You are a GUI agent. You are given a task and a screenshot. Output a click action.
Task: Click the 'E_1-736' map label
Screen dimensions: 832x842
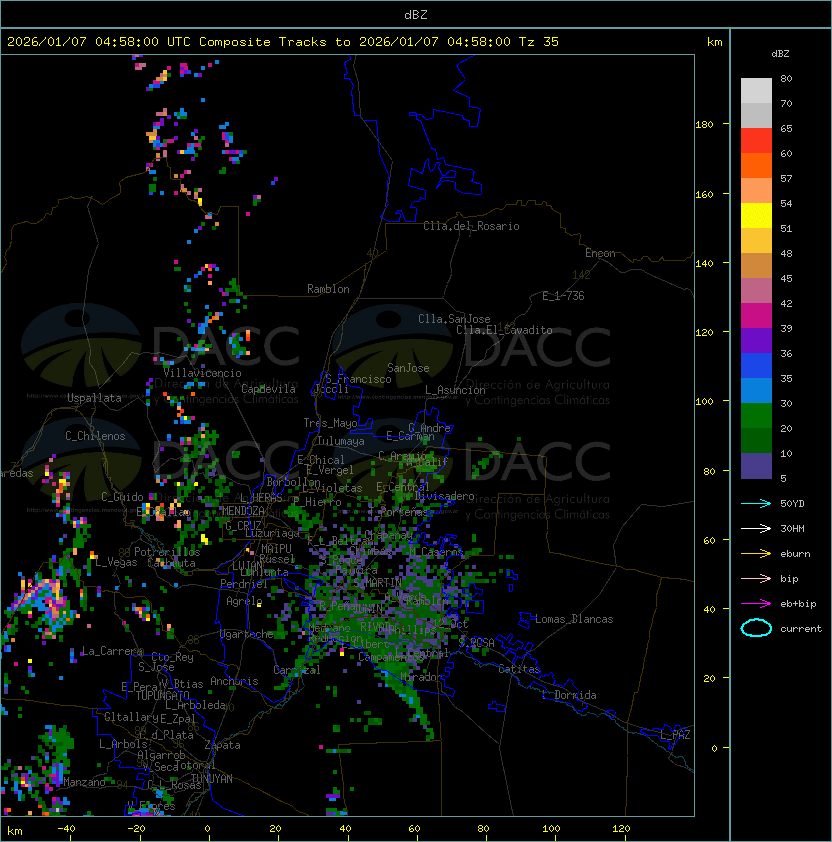coord(563,296)
